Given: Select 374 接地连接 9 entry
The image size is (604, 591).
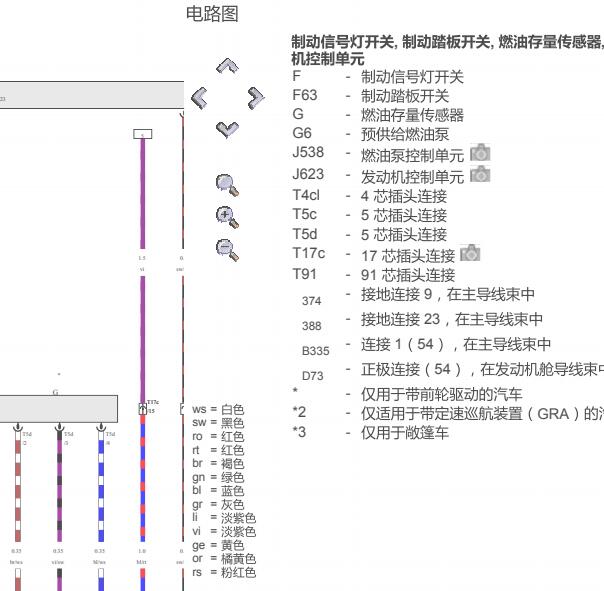Looking at the screenshot, I should click(x=419, y=297).
